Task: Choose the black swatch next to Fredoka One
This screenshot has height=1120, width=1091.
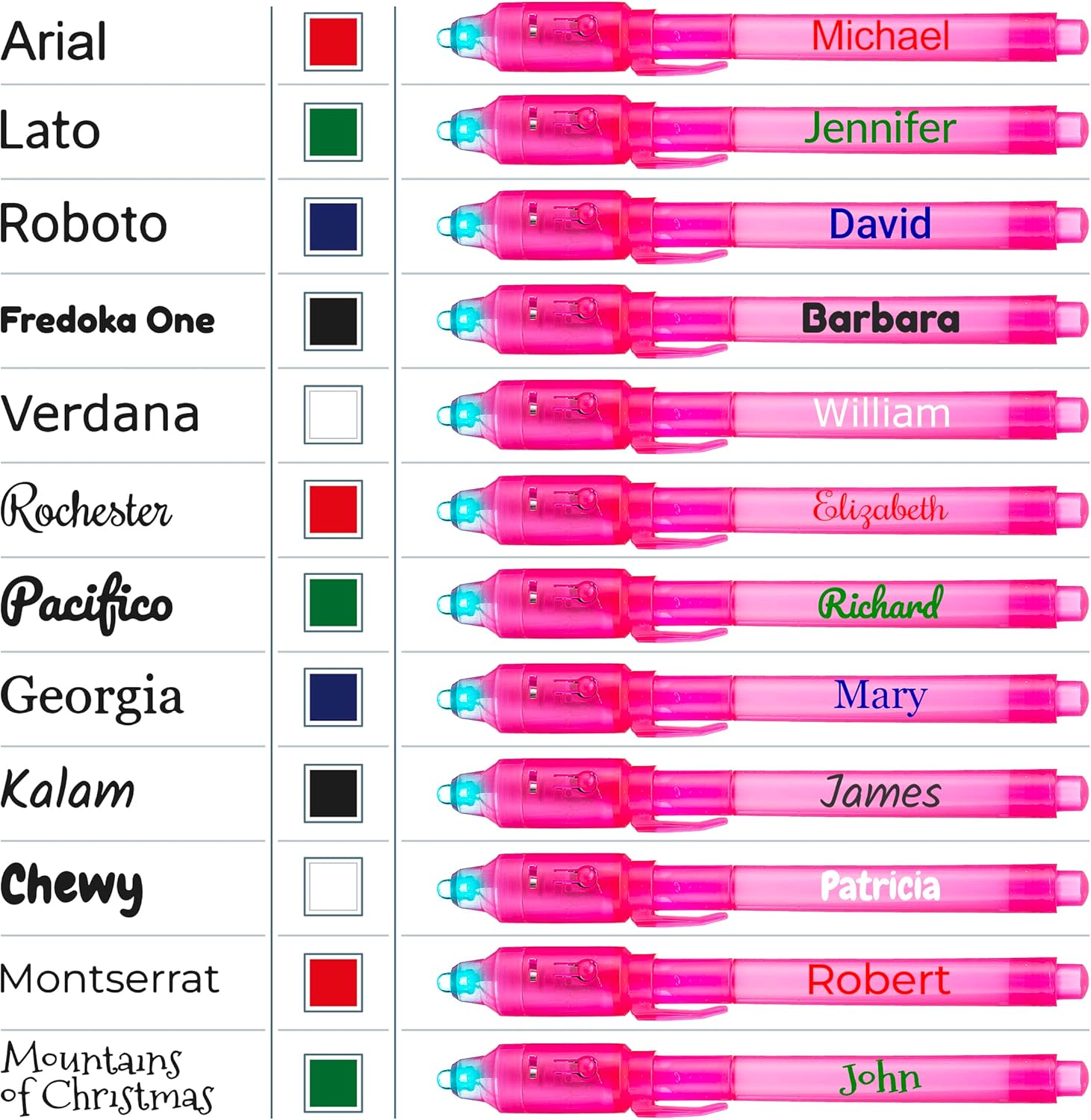Action: coord(333,321)
